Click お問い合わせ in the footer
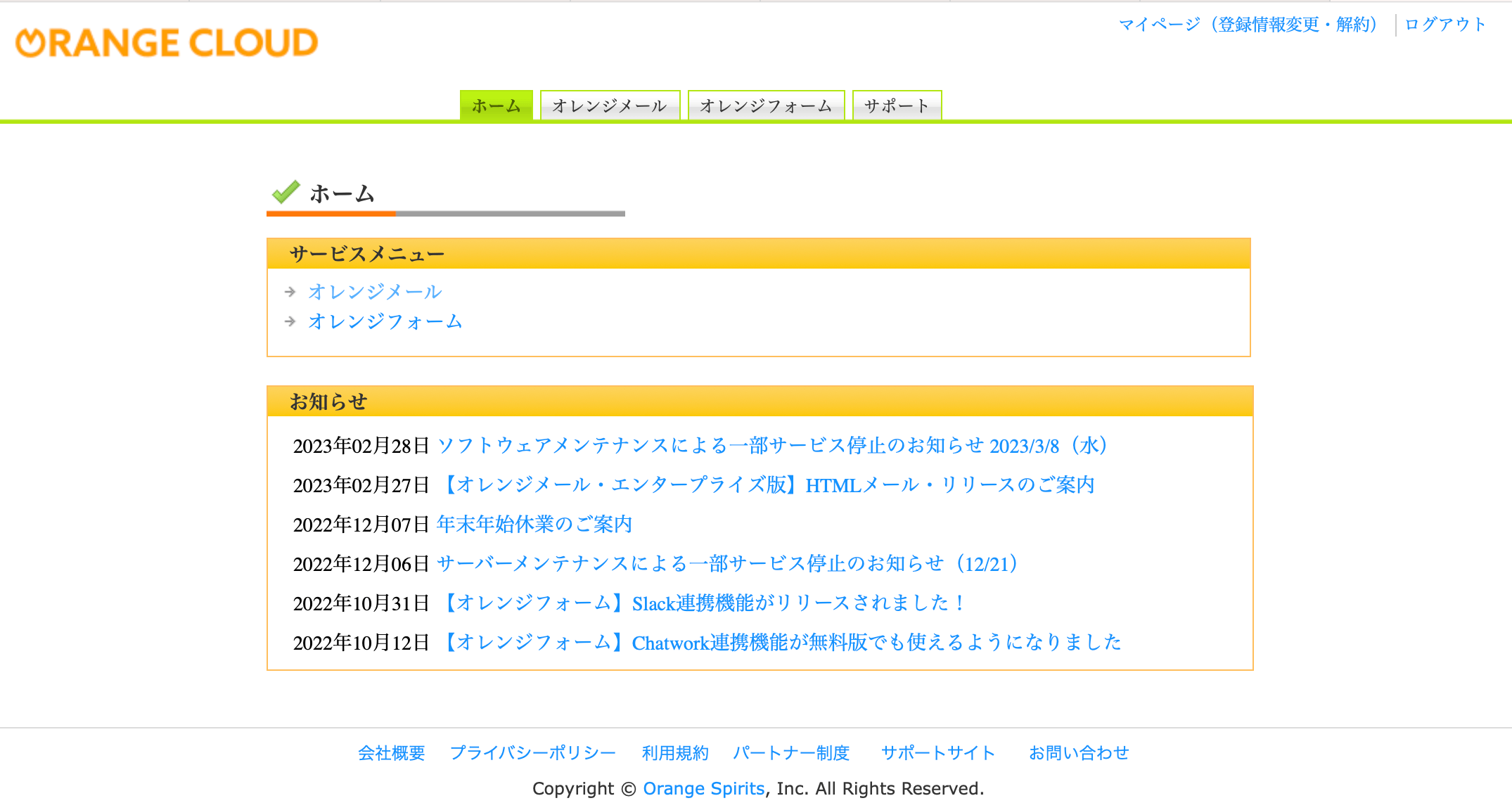This screenshot has width=1512, height=803. pyautogui.click(x=1079, y=753)
